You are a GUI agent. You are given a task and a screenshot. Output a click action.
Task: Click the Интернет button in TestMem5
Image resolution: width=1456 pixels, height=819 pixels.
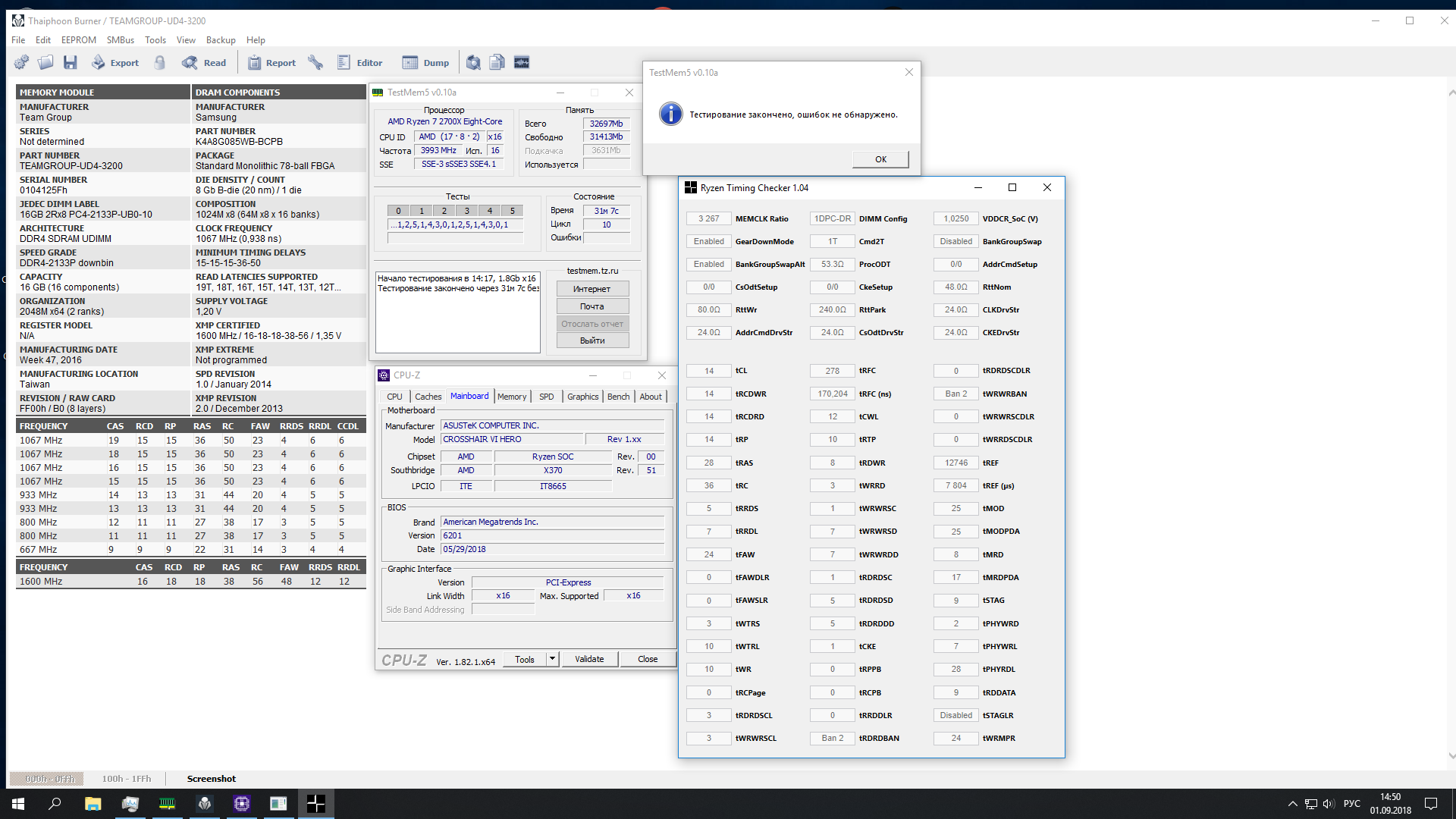pos(592,289)
